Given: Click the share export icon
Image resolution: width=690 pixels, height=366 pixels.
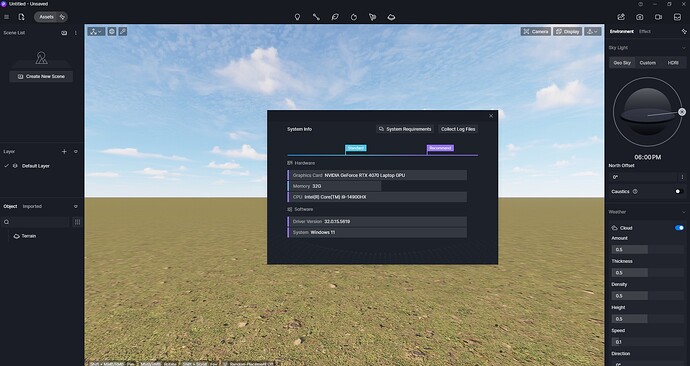Looking at the screenshot, I should 621,17.
